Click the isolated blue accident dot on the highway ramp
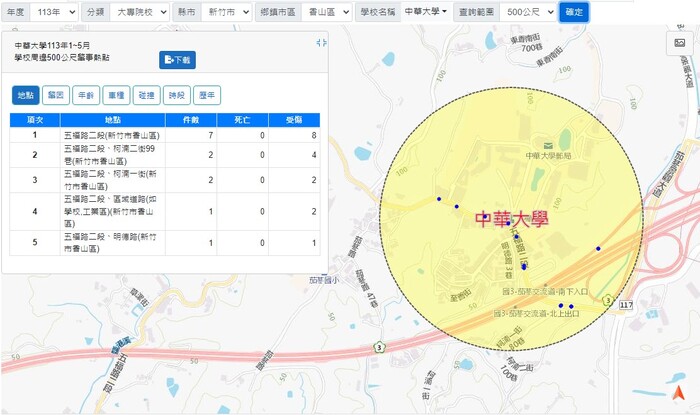Image resolution: width=700 pixels, height=415 pixels. tap(598, 249)
